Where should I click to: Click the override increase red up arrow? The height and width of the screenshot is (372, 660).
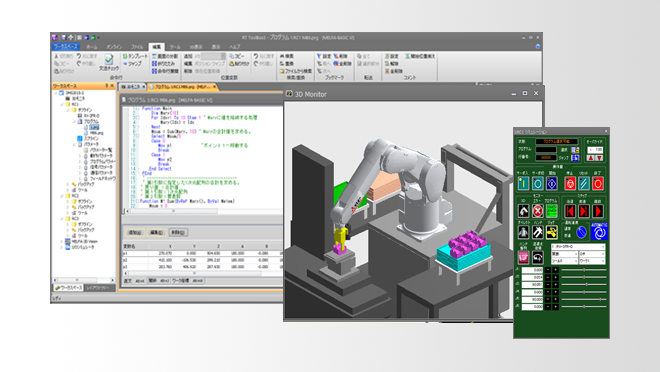[x=591, y=158]
